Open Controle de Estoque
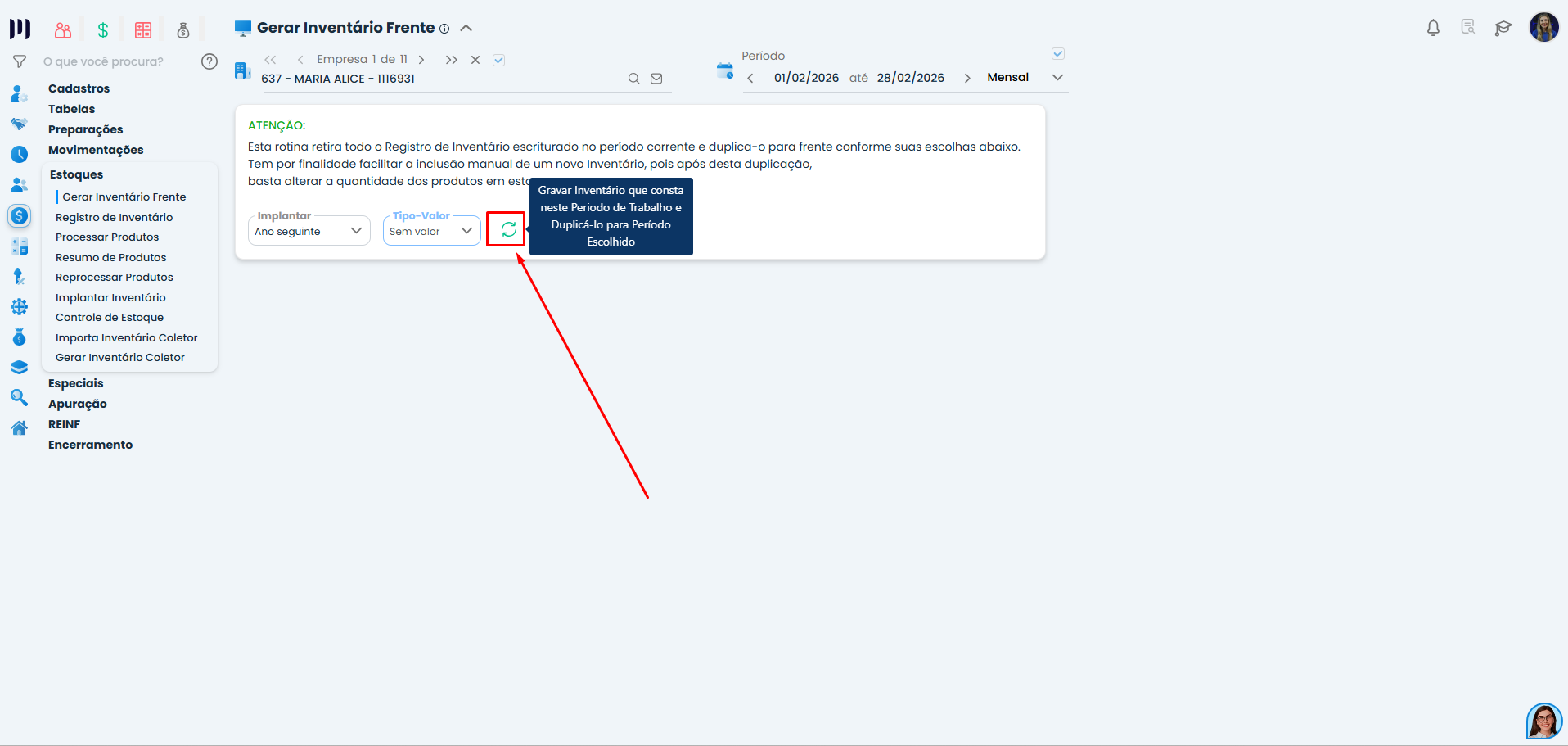The image size is (1568, 746). 110,317
